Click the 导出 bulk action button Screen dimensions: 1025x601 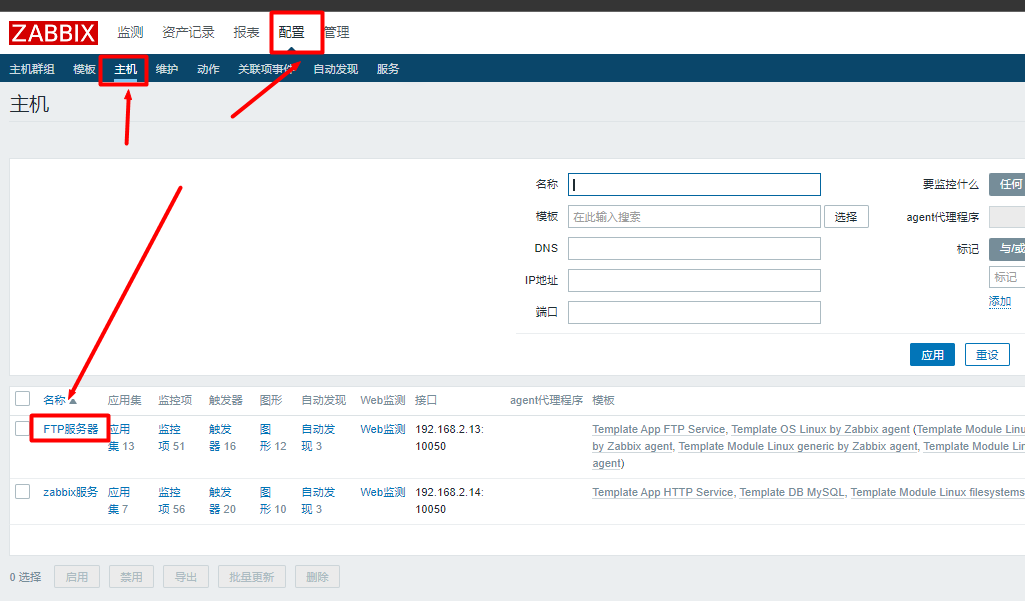pos(186,577)
